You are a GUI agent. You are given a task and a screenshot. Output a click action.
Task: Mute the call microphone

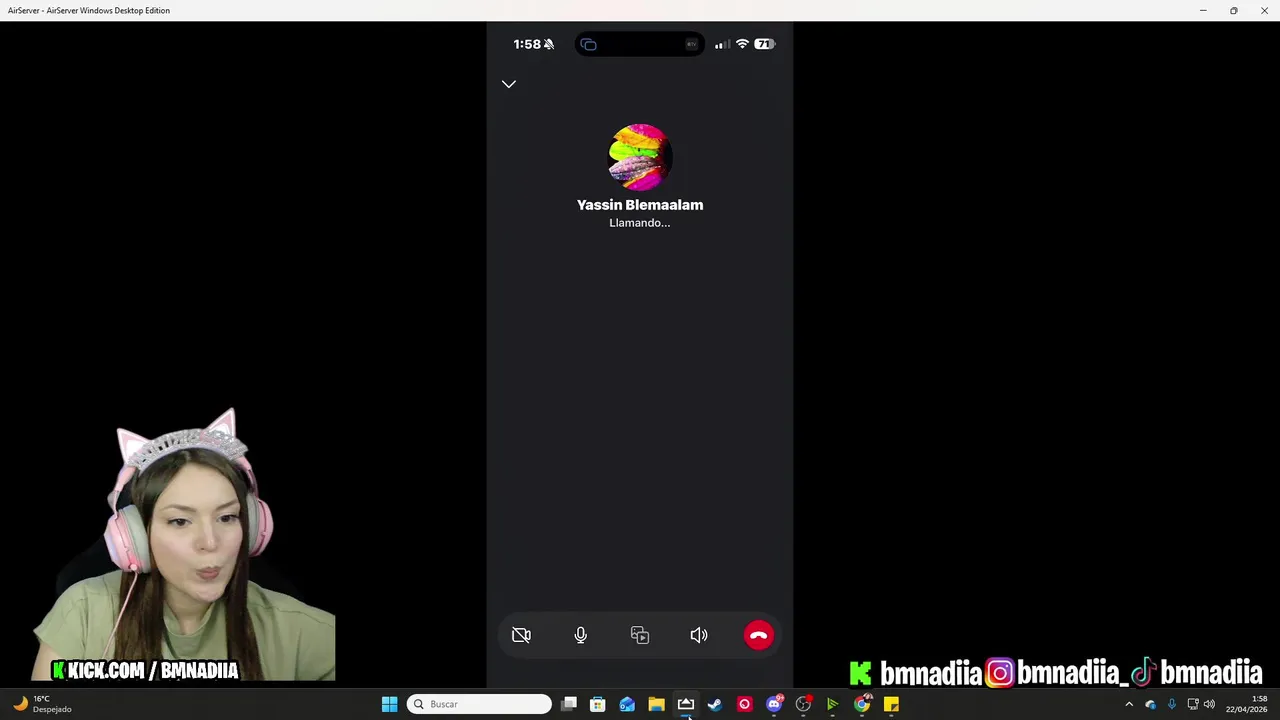click(x=580, y=635)
